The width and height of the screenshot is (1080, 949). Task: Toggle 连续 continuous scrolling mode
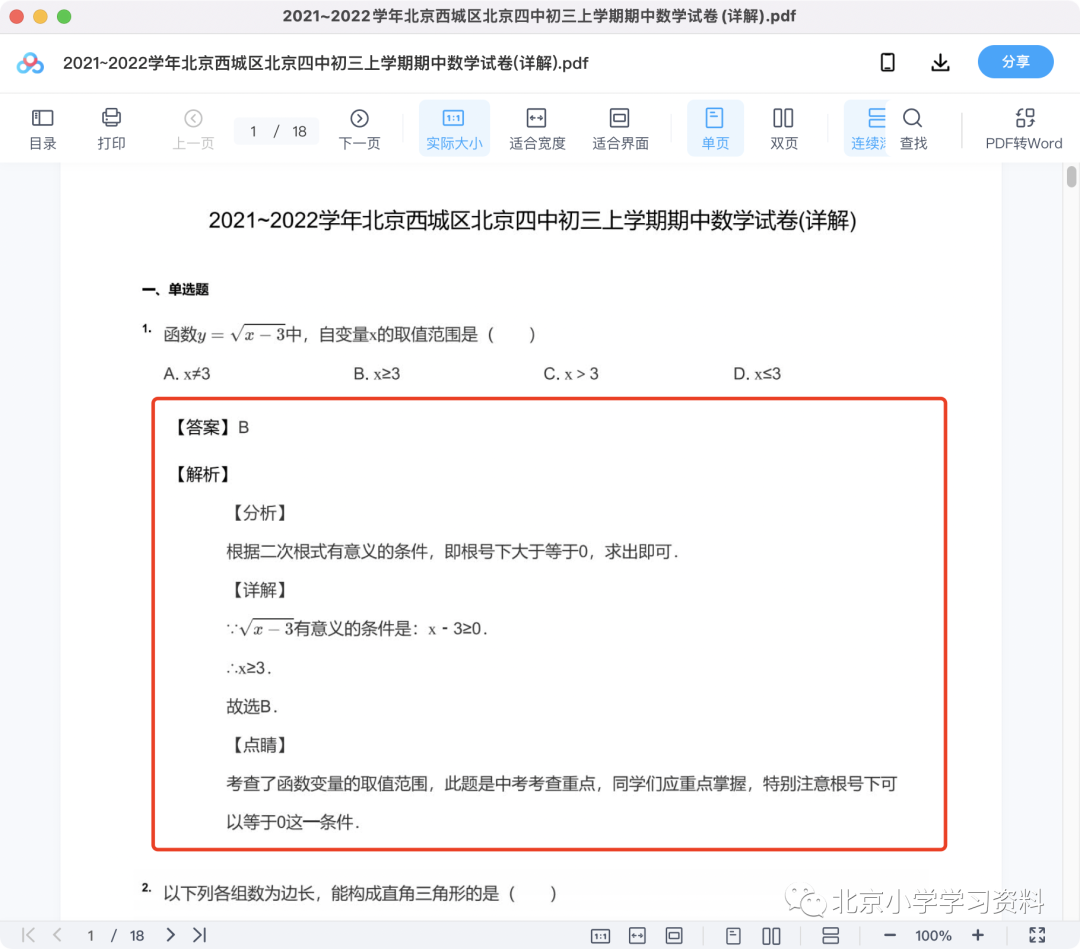click(867, 129)
